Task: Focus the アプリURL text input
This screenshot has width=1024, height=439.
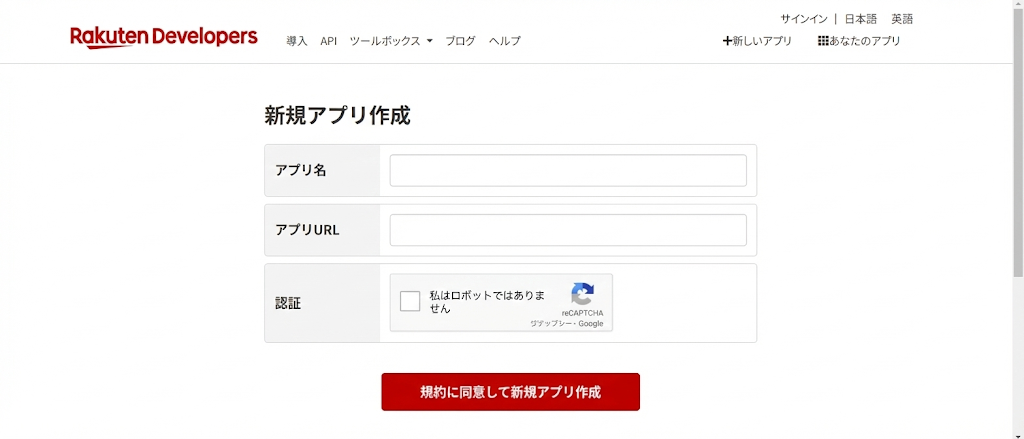Action: tap(568, 230)
